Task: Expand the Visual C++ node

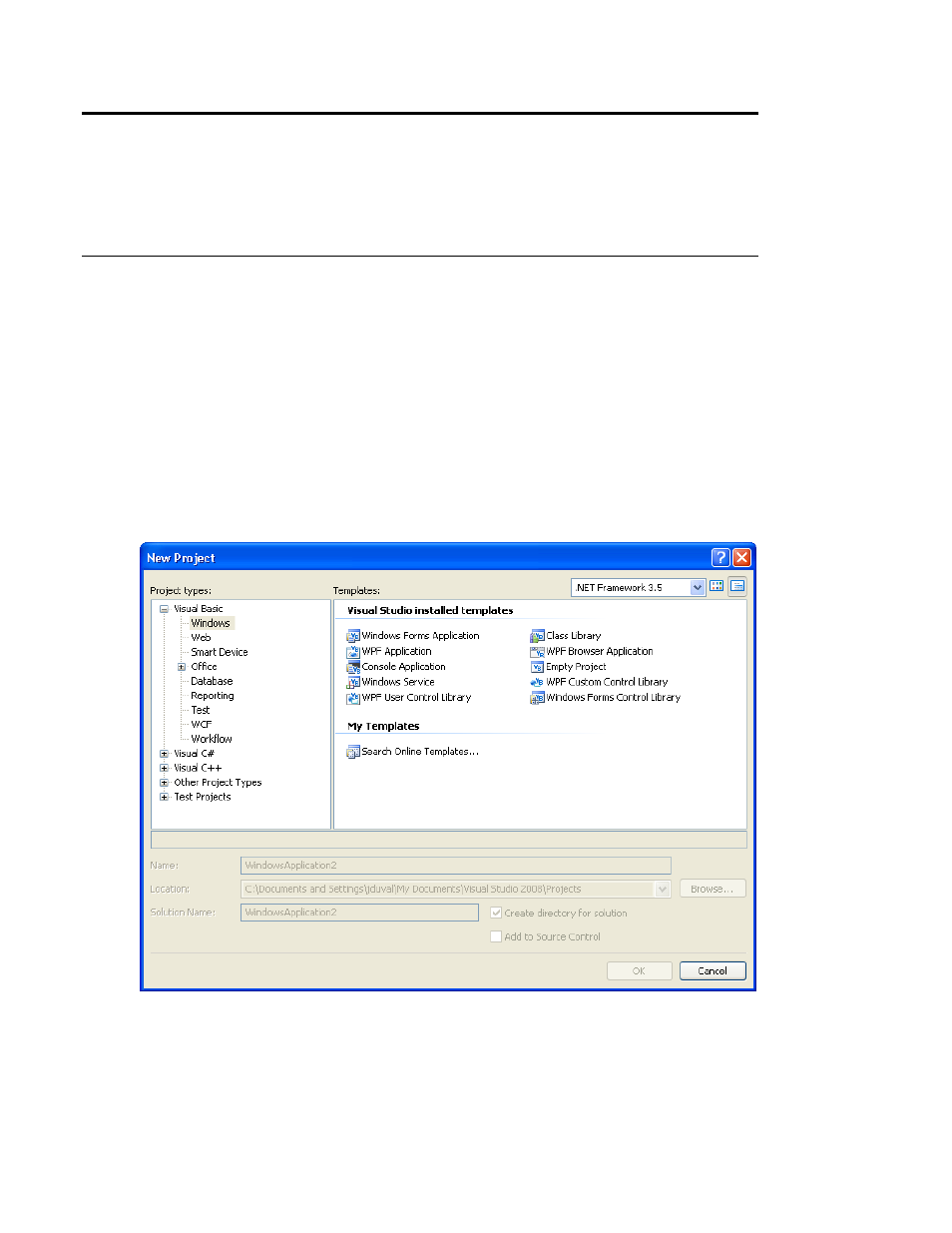Action: click(165, 768)
